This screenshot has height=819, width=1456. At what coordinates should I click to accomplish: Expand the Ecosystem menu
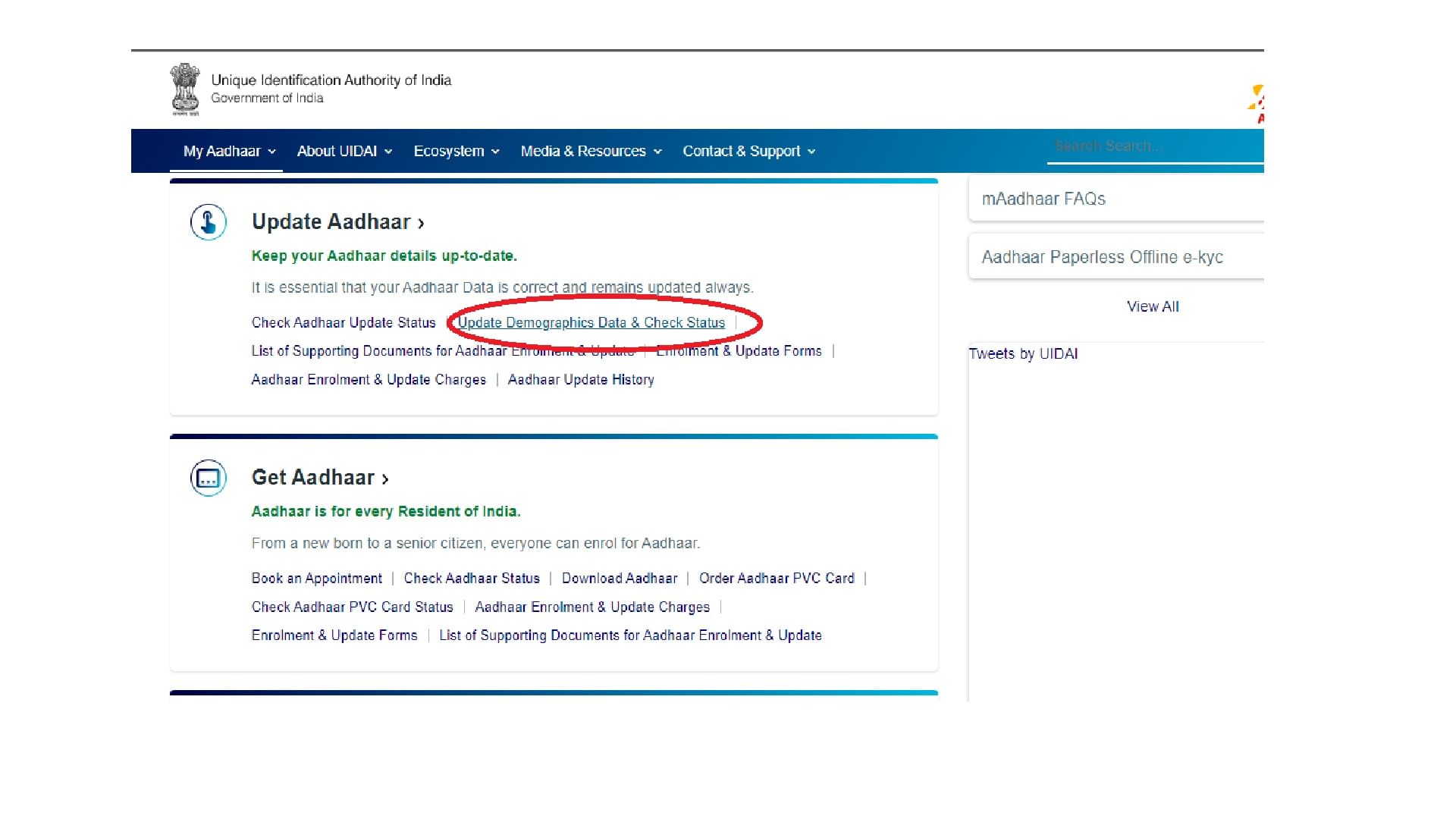point(456,151)
